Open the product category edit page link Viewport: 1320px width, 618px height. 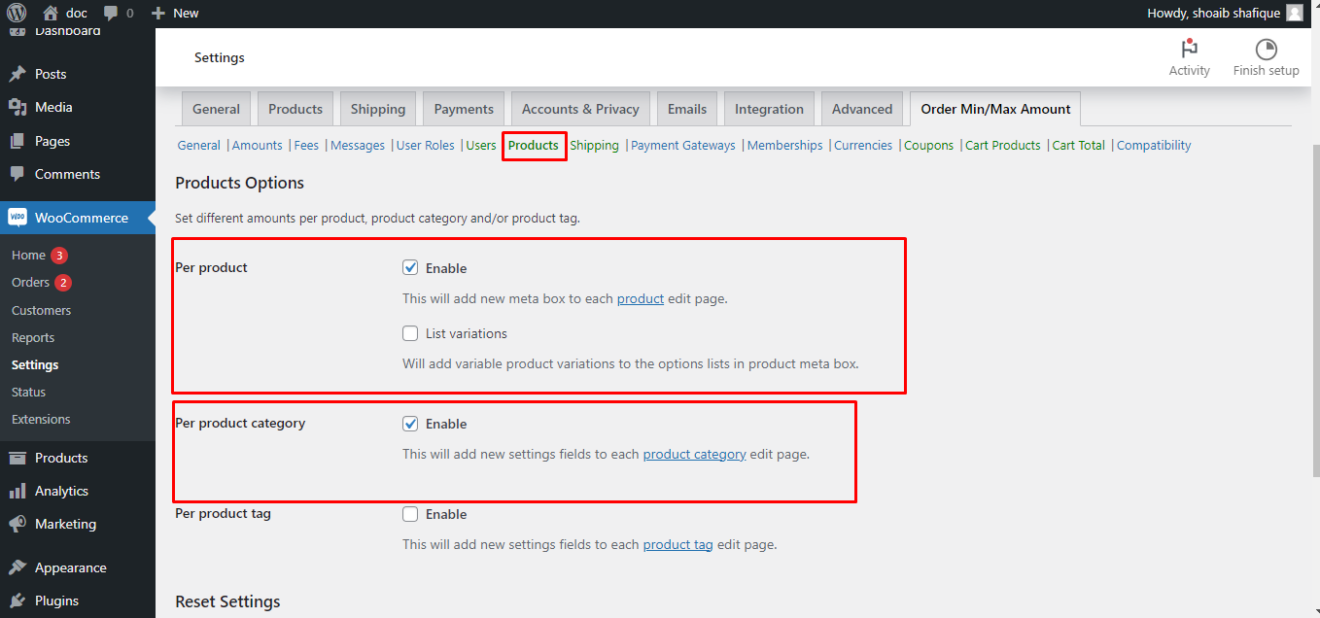(x=694, y=453)
